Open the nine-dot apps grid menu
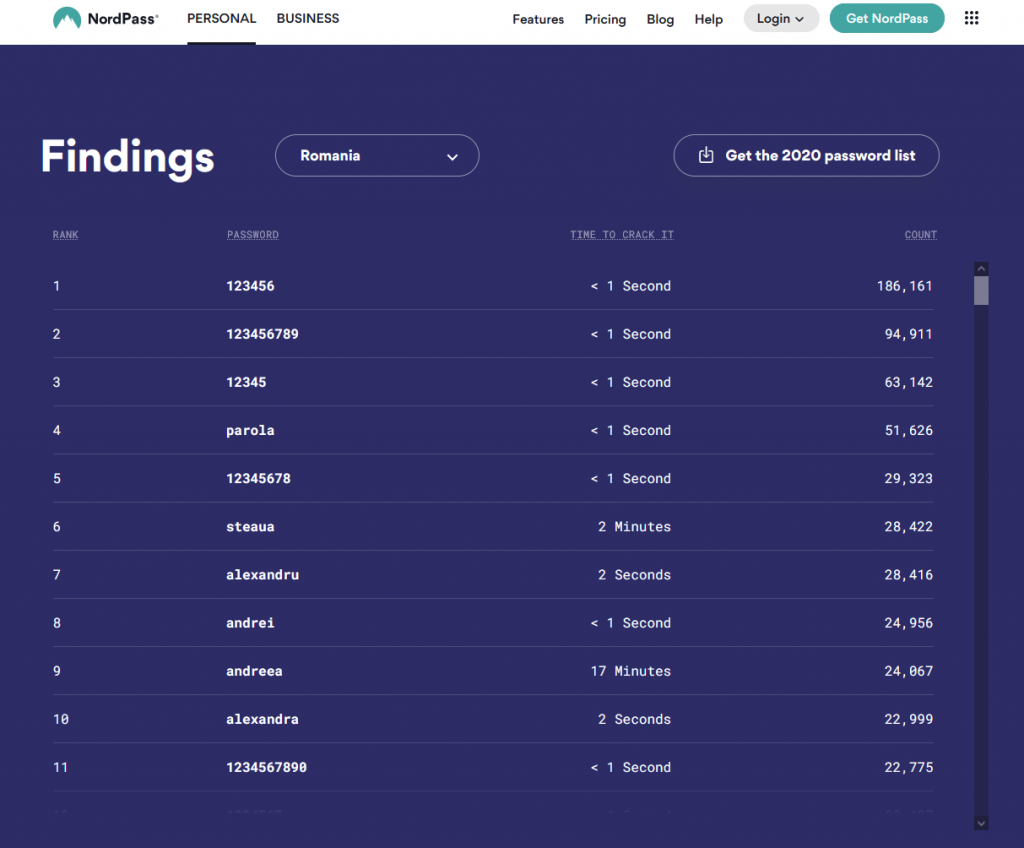The image size is (1024, 848). point(971,19)
